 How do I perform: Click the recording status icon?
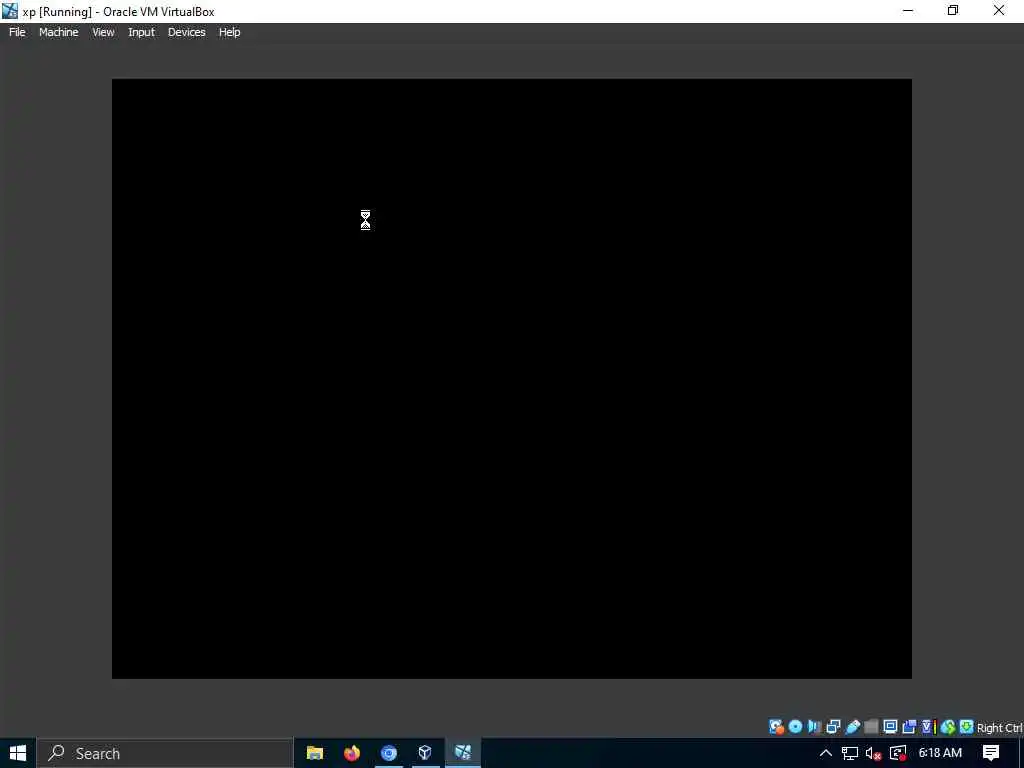909,727
